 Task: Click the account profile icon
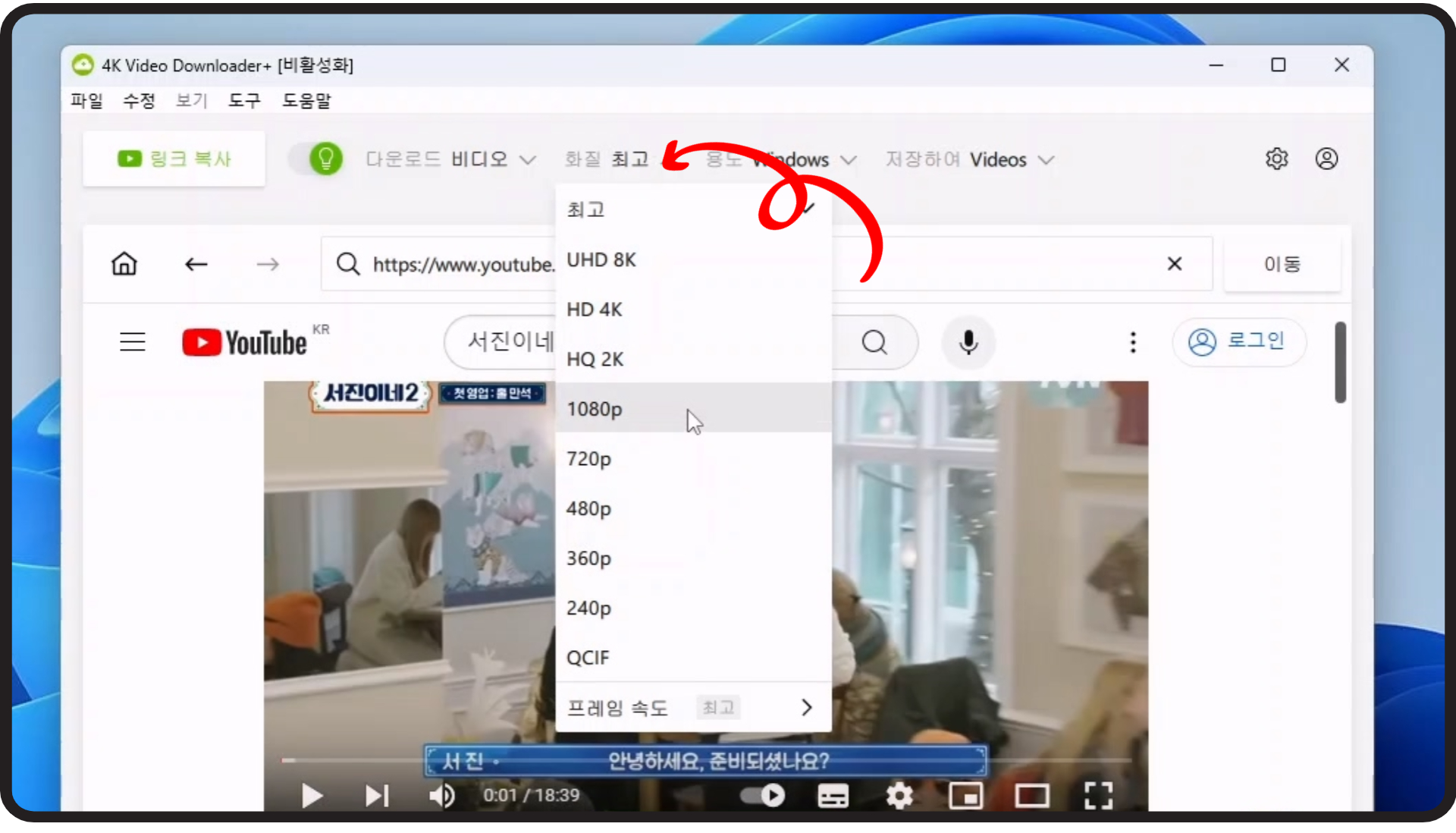click(1326, 159)
